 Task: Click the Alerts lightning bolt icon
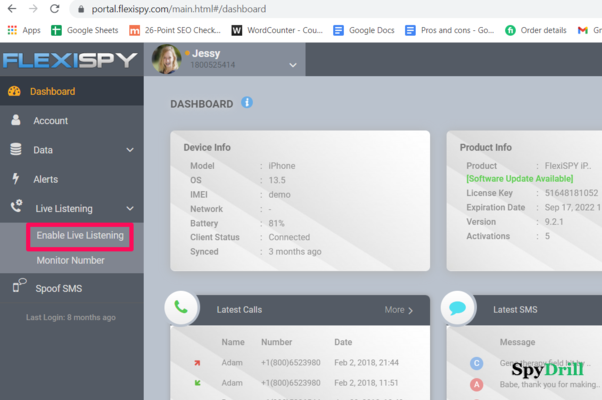click(x=14, y=179)
